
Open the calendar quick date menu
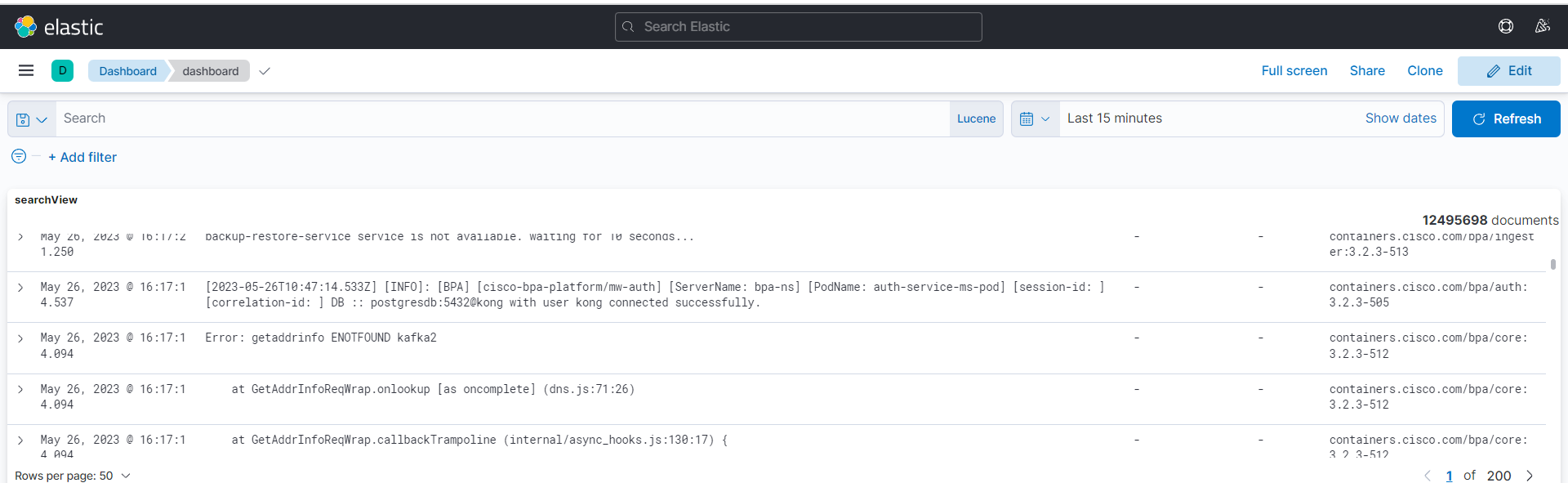tap(1035, 119)
